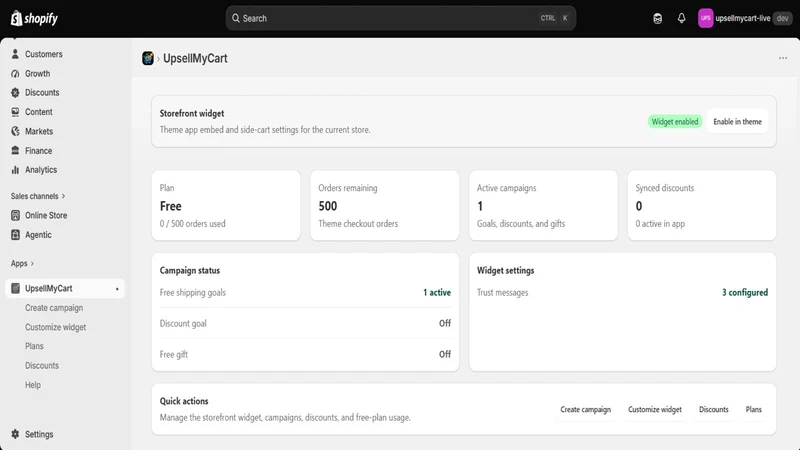Click Create campaign quick action button
The image size is (800, 450).
[x=586, y=409]
